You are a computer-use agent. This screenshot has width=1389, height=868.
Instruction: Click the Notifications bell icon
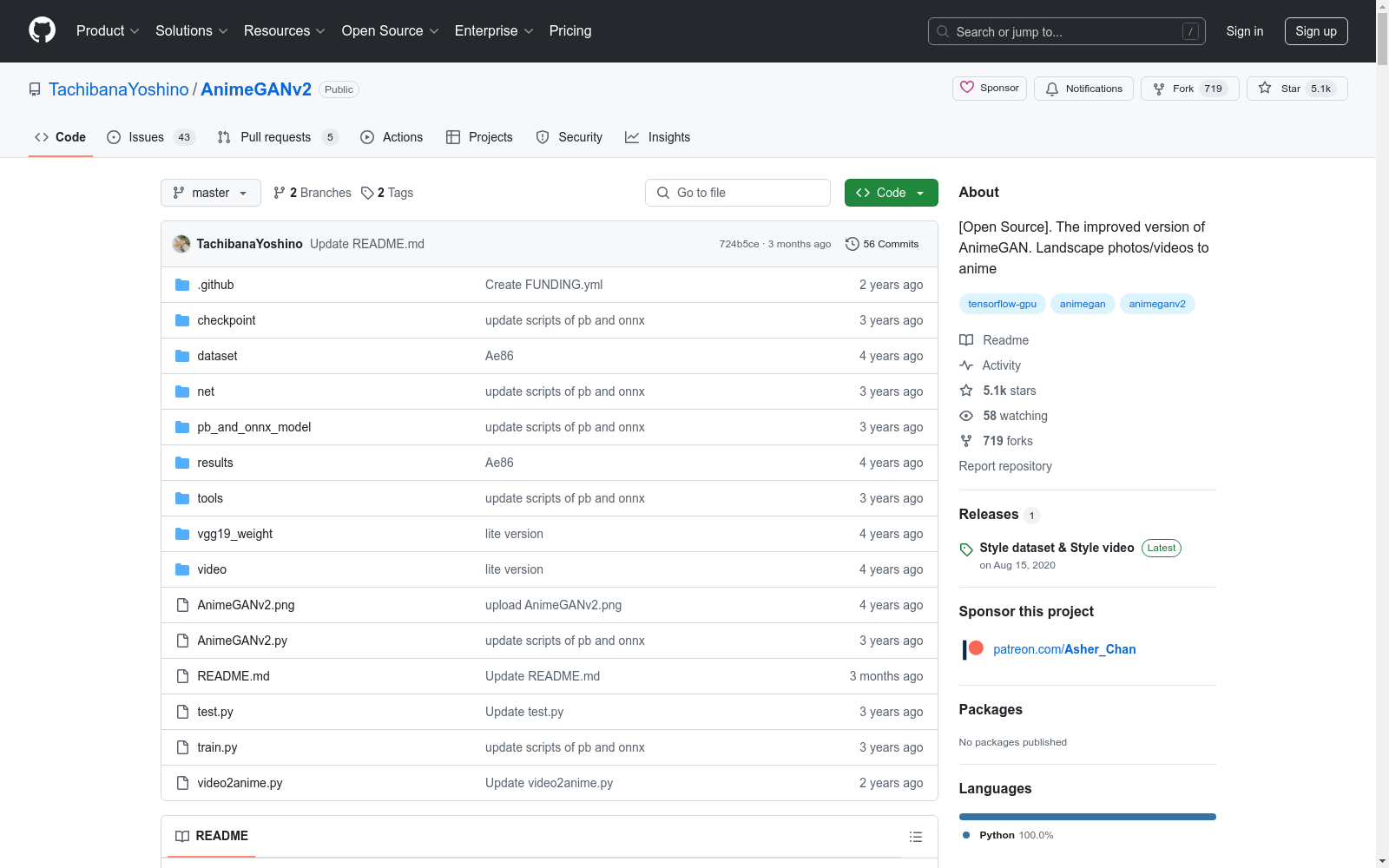click(1052, 89)
